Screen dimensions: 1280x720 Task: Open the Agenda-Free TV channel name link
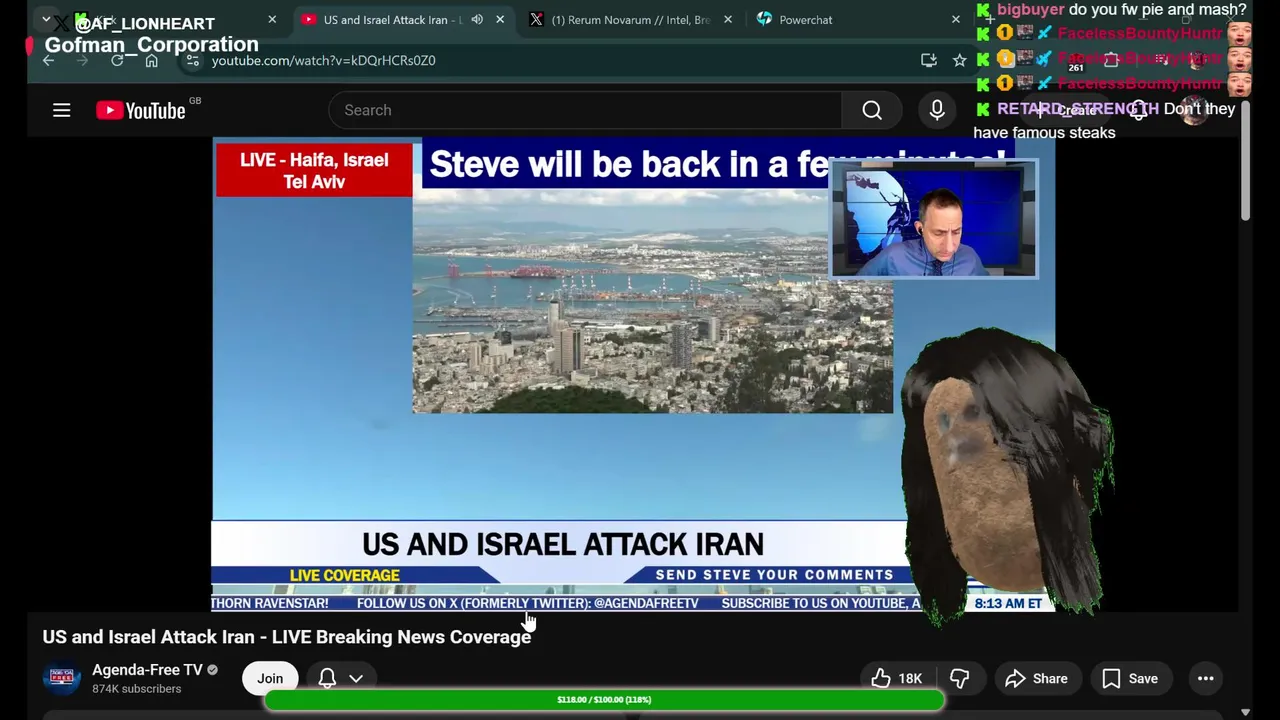(x=147, y=670)
